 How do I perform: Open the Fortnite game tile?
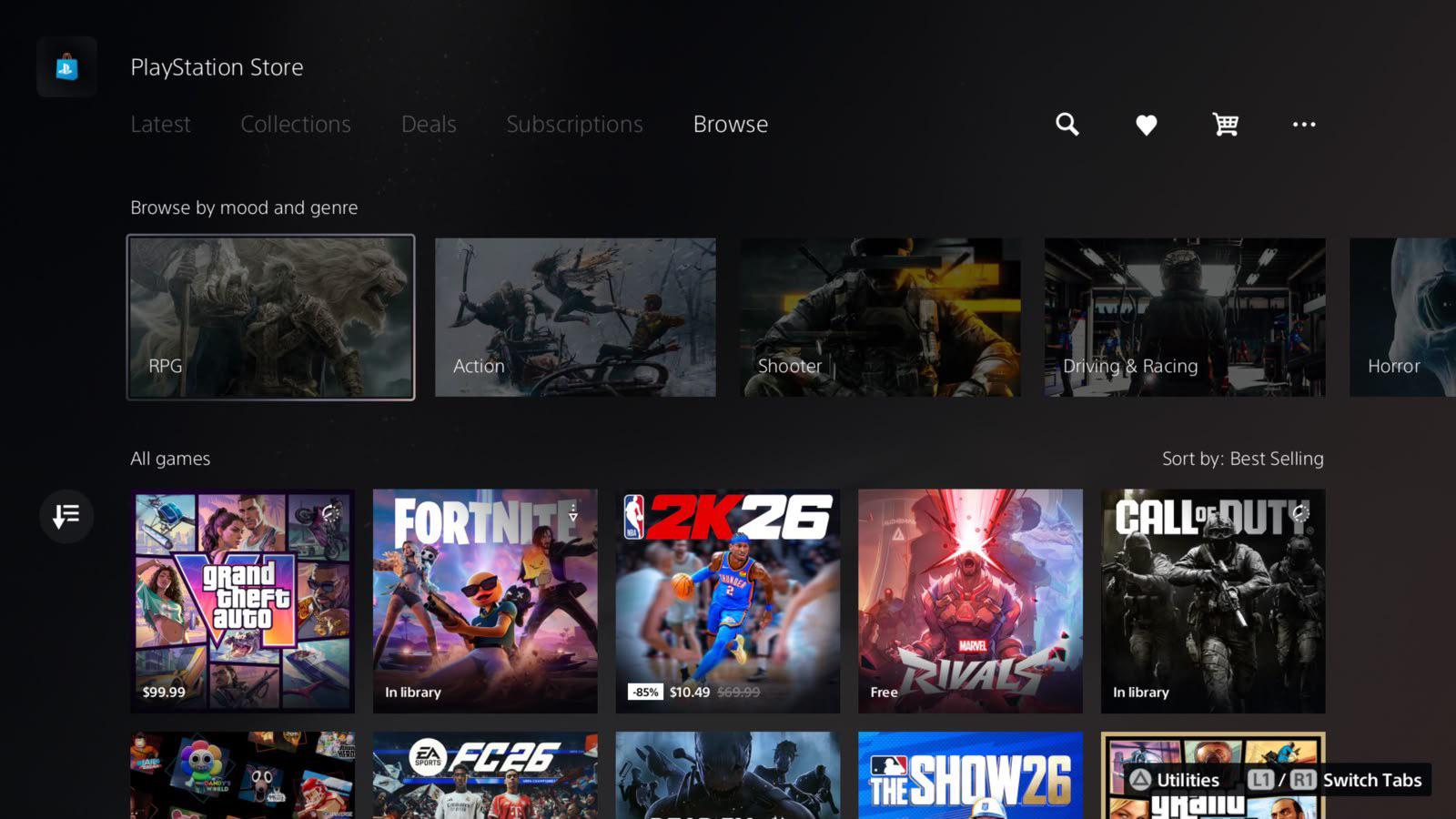coord(485,601)
